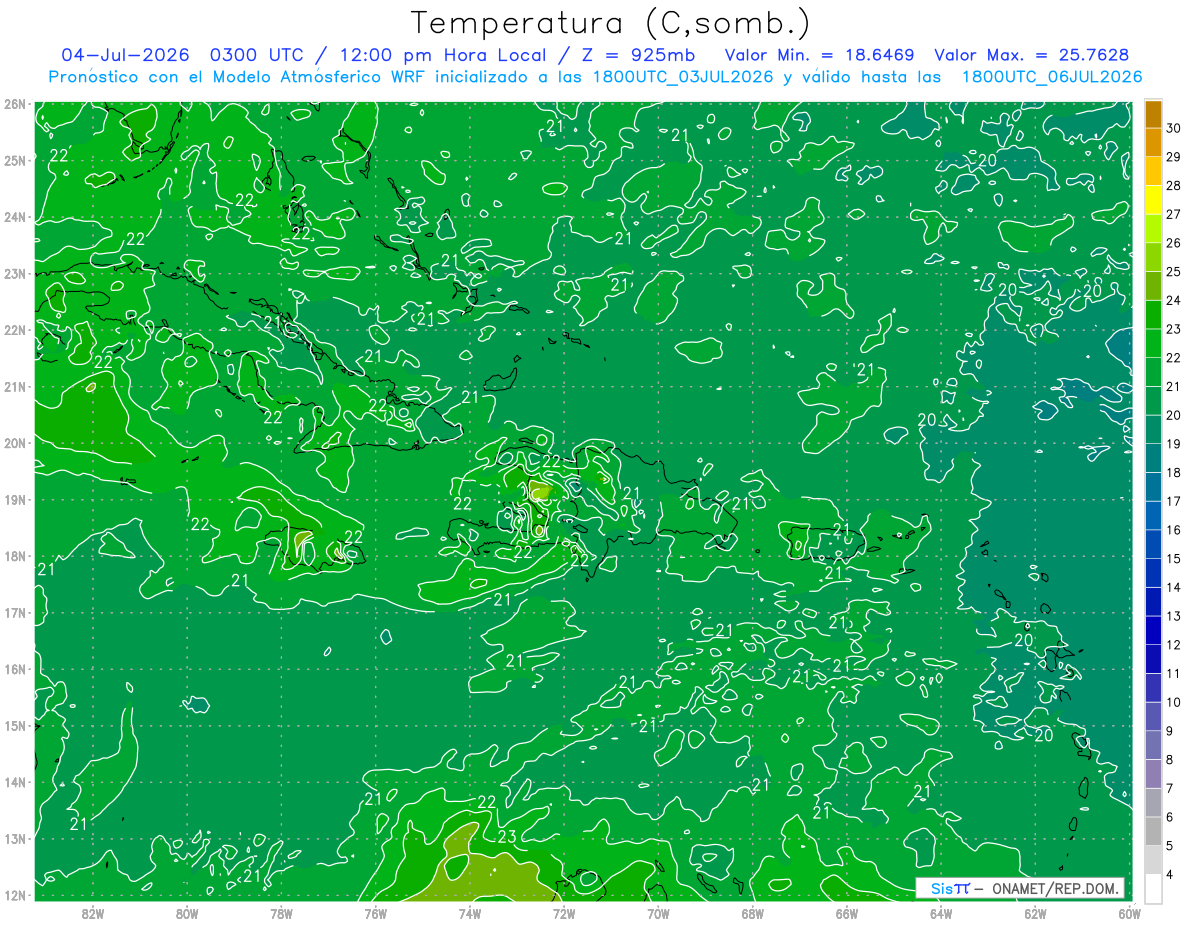Click the latitude axis label "13N"
Viewport: 1200px width, 927px height.
click(15, 838)
